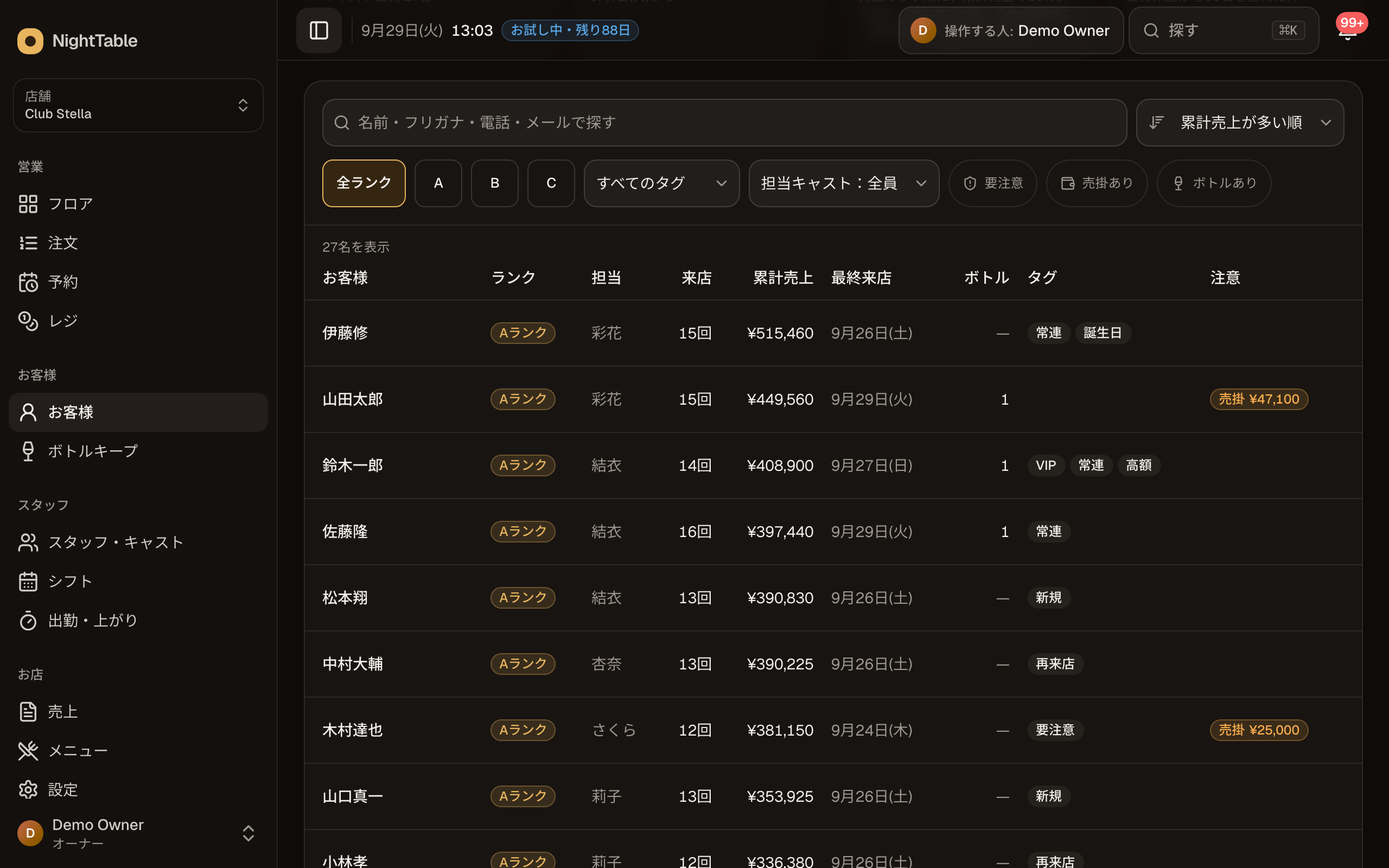Toggle the ボトルあり filter chip
1389x868 pixels.
pyautogui.click(x=1214, y=183)
